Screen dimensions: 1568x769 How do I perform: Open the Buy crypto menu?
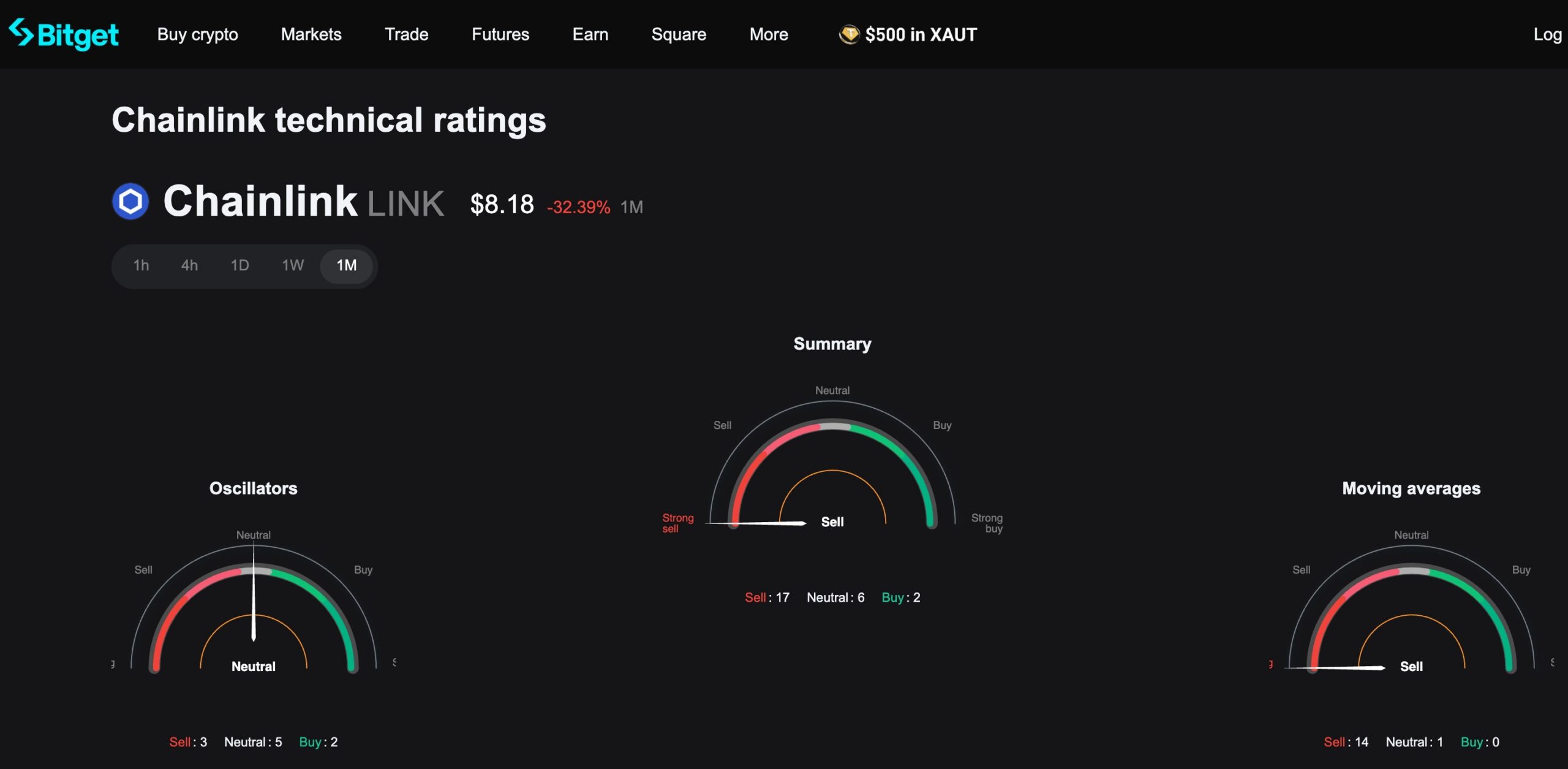(197, 34)
